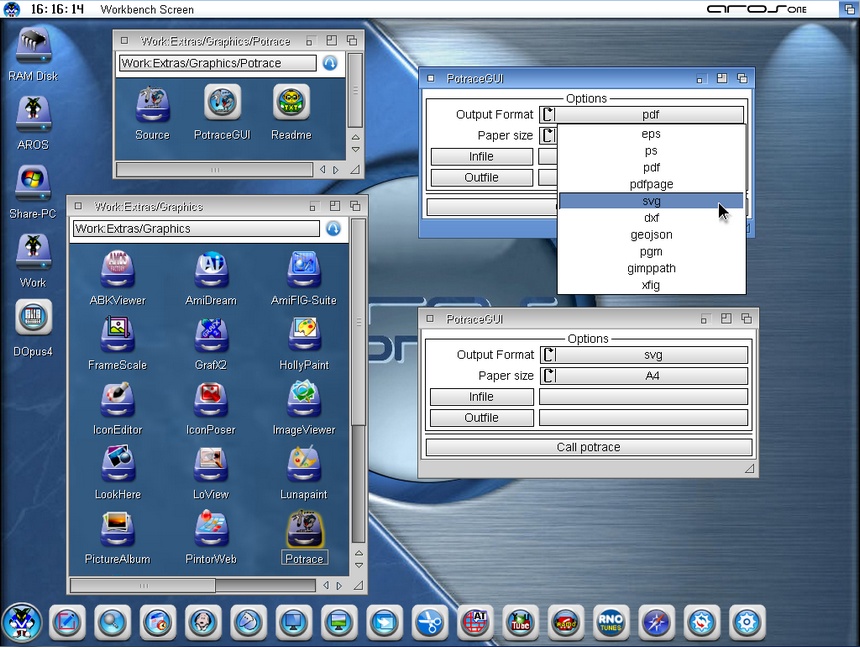The width and height of the screenshot is (860, 647).
Task: Click the Work:Extras/Graphics path field
Action: coord(195,229)
